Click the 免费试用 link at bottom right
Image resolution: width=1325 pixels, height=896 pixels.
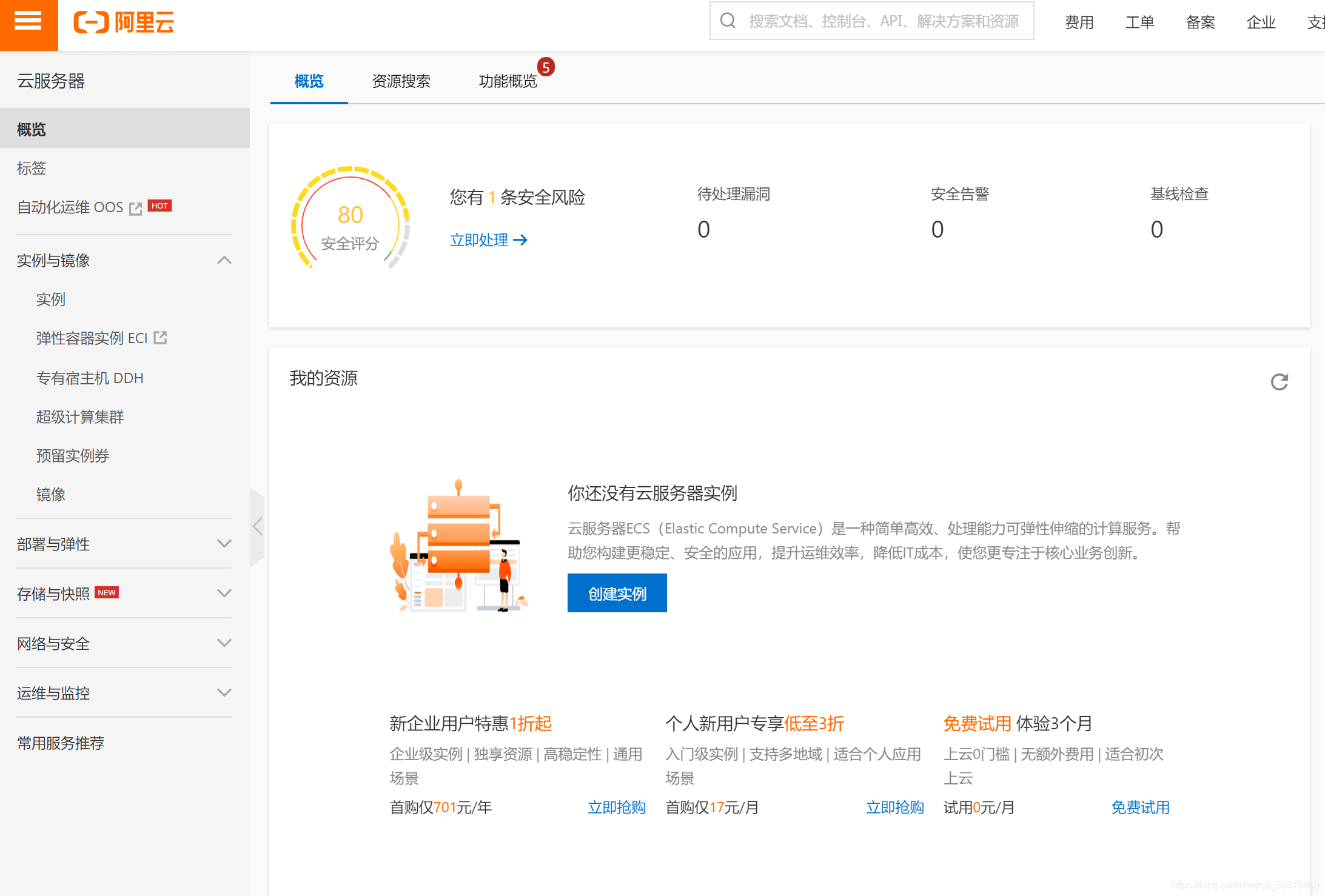(1140, 807)
